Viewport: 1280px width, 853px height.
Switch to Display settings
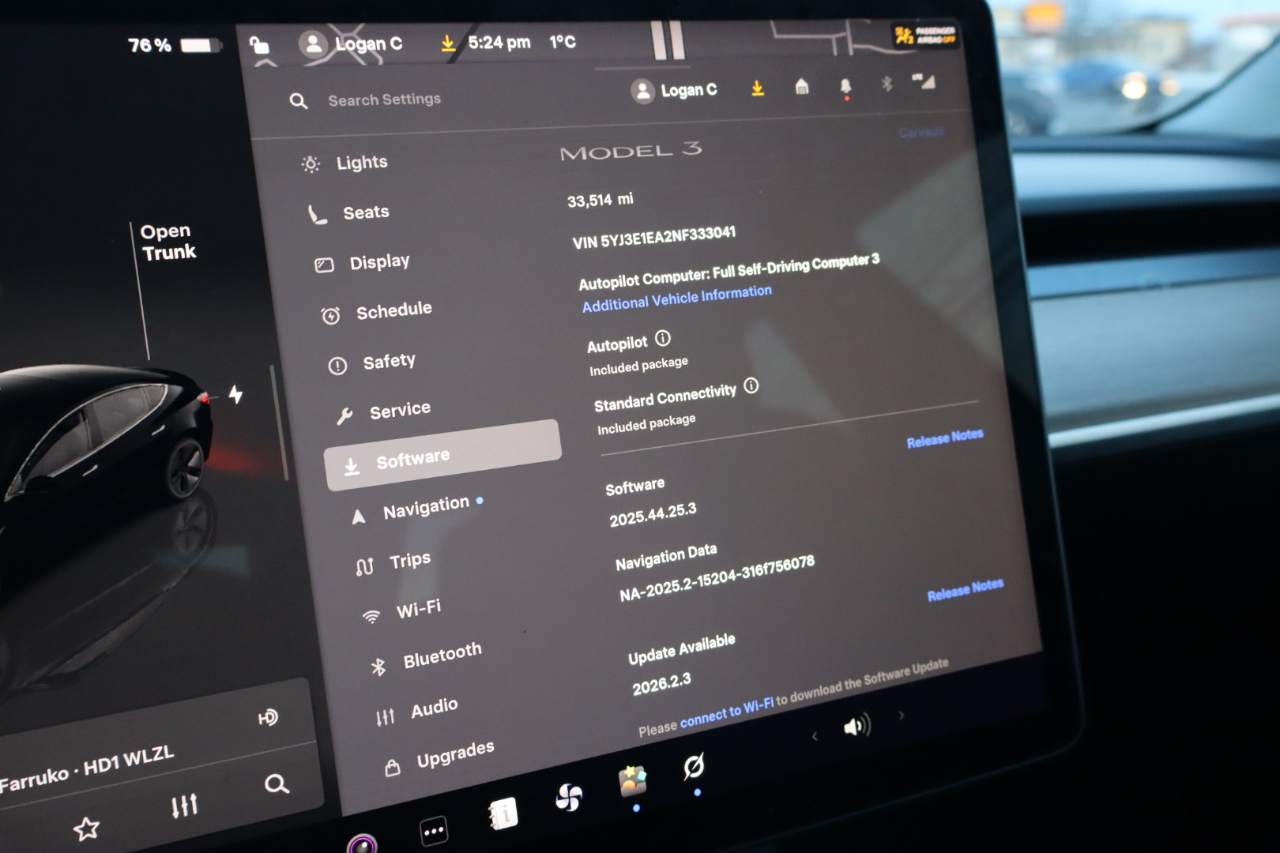(x=380, y=262)
